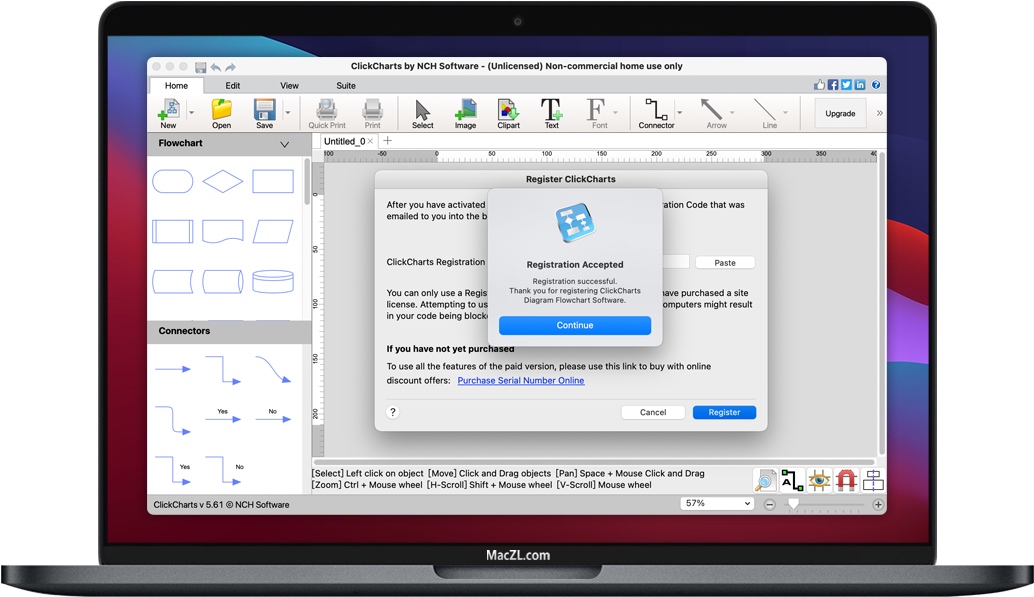Click the Open folder icon

tap(222, 113)
